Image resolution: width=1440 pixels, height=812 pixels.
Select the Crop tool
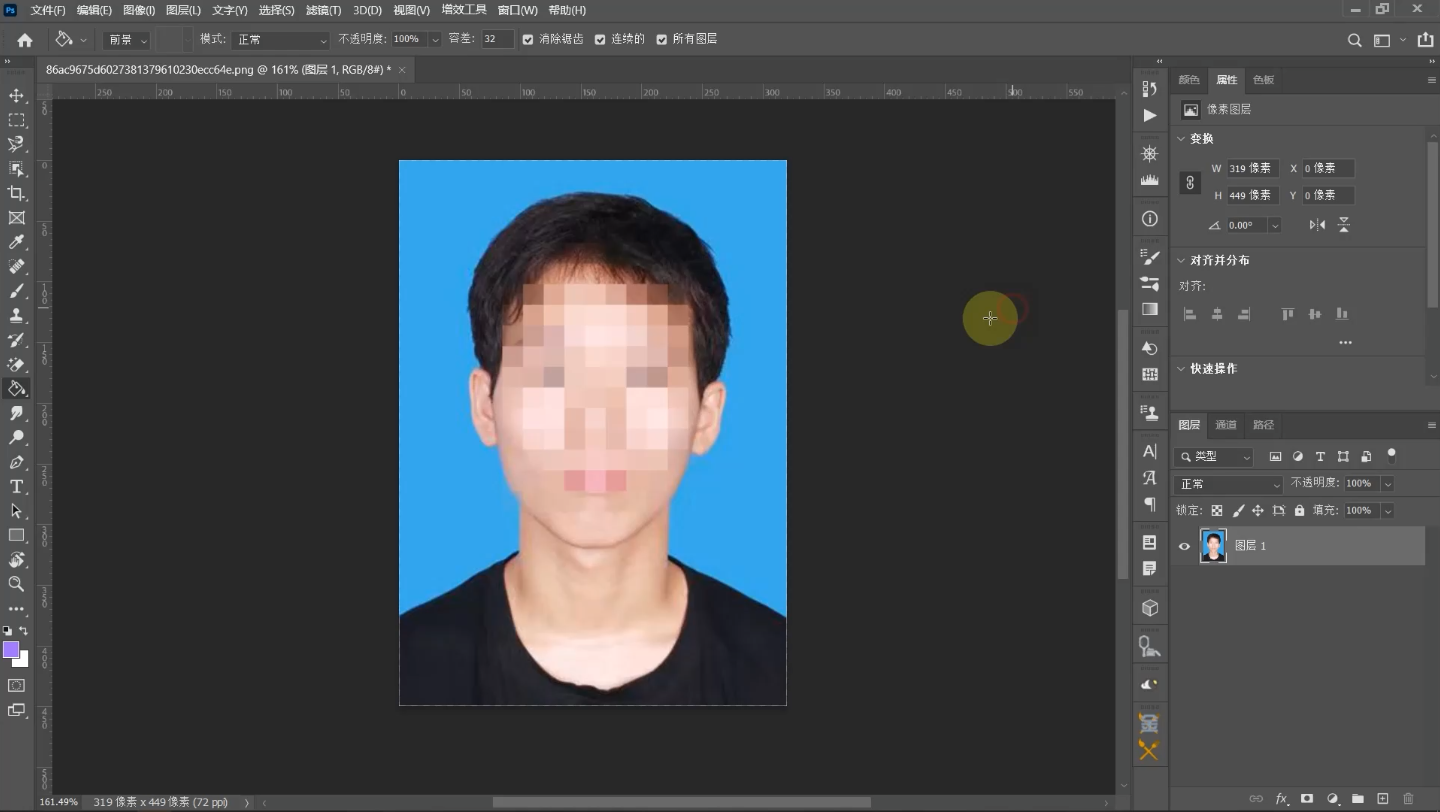click(16, 193)
